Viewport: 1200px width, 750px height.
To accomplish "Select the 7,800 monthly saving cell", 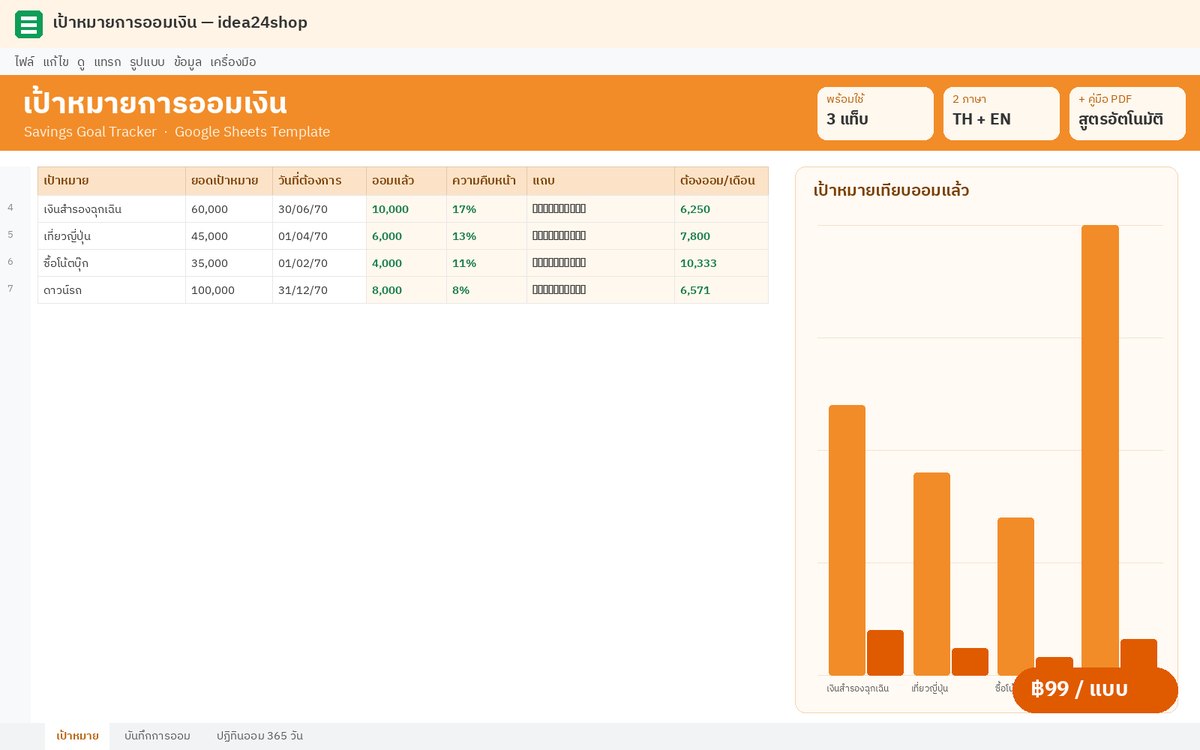I will [721, 236].
